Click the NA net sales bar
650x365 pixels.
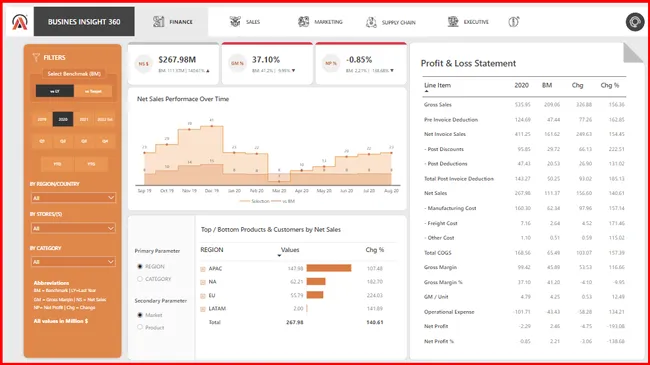[316, 282]
